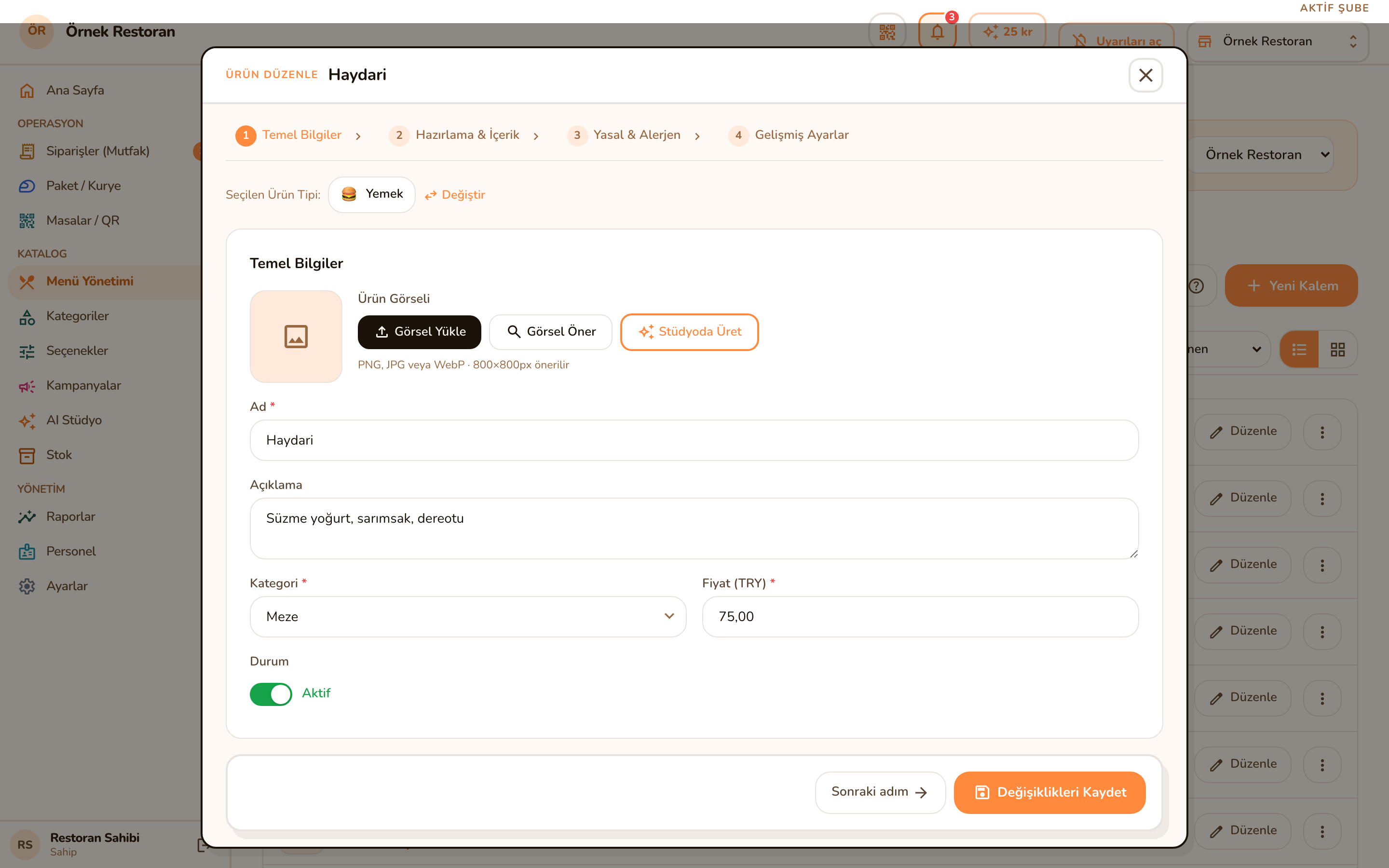Click the 25 kr credits button
This screenshot has width=1389, height=868.
click(1008, 31)
